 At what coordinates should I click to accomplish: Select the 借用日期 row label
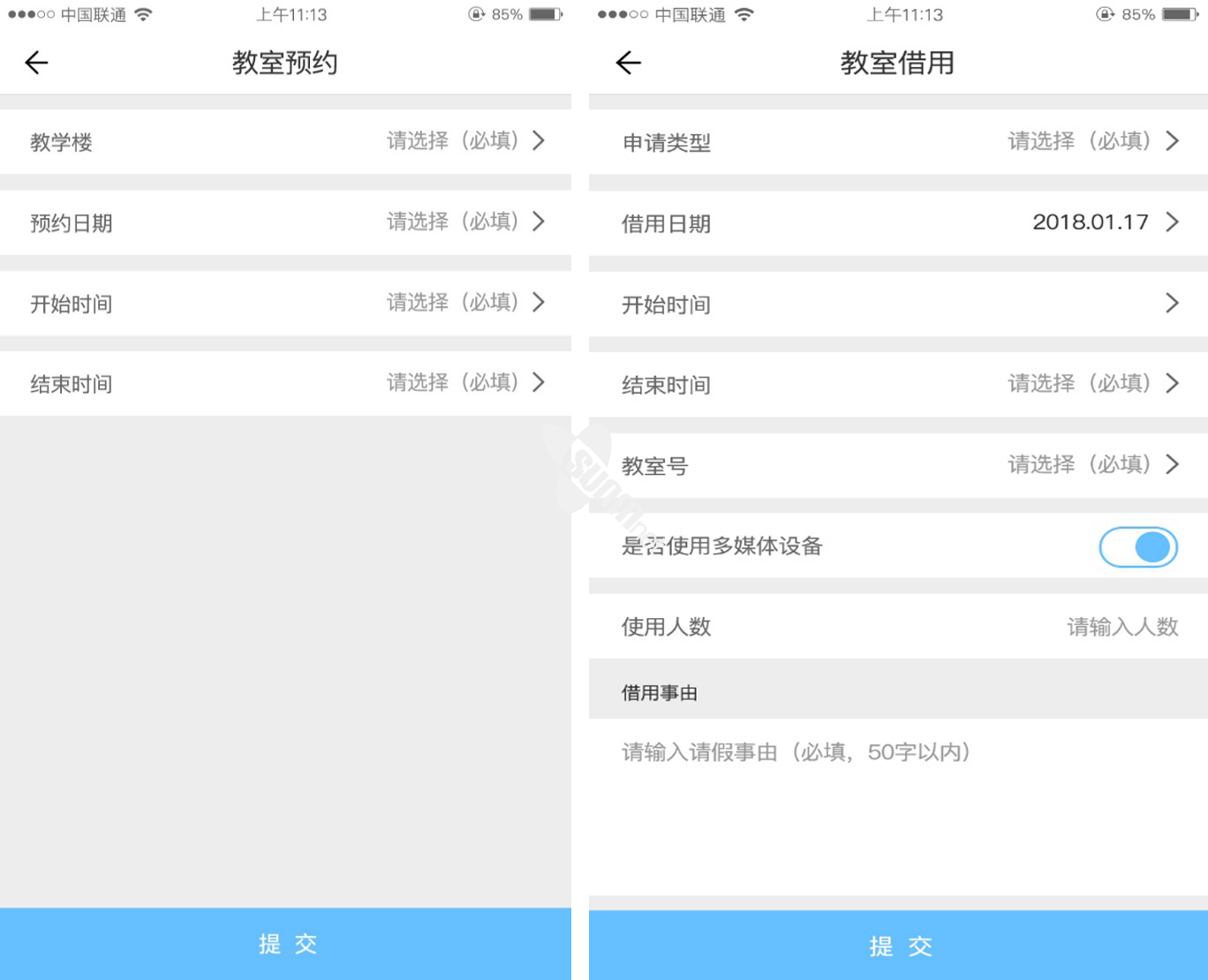click(x=666, y=224)
